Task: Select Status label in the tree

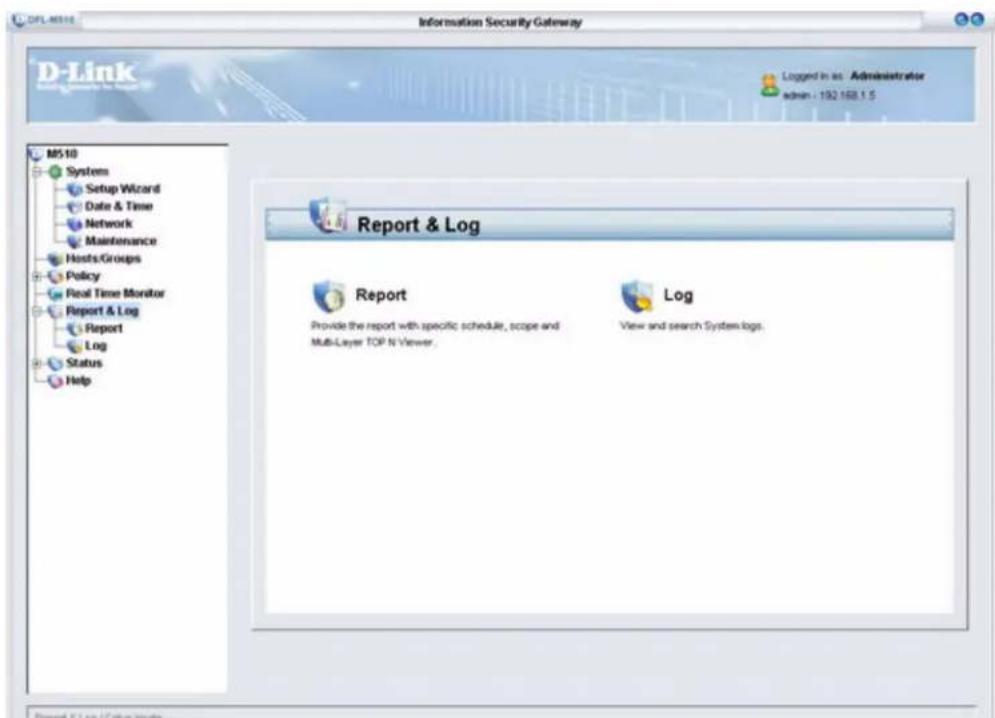Action: tap(84, 363)
